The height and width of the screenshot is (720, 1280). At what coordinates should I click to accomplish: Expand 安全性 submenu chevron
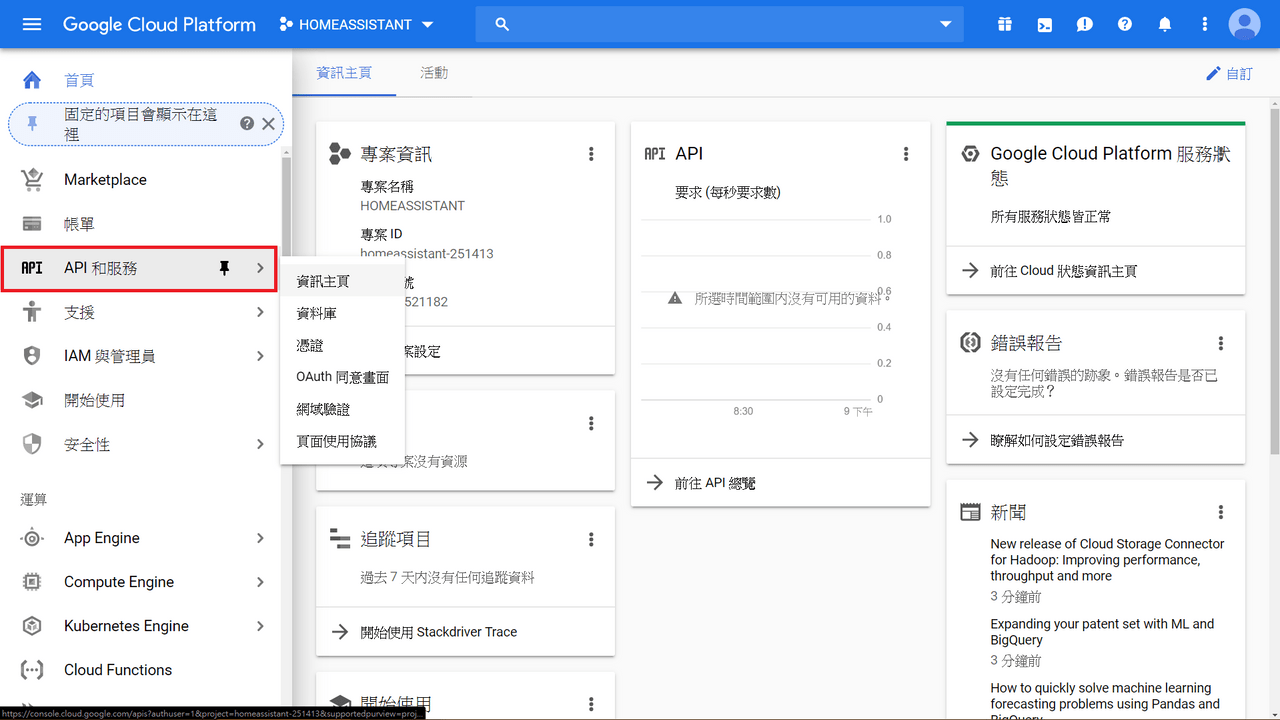point(260,444)
